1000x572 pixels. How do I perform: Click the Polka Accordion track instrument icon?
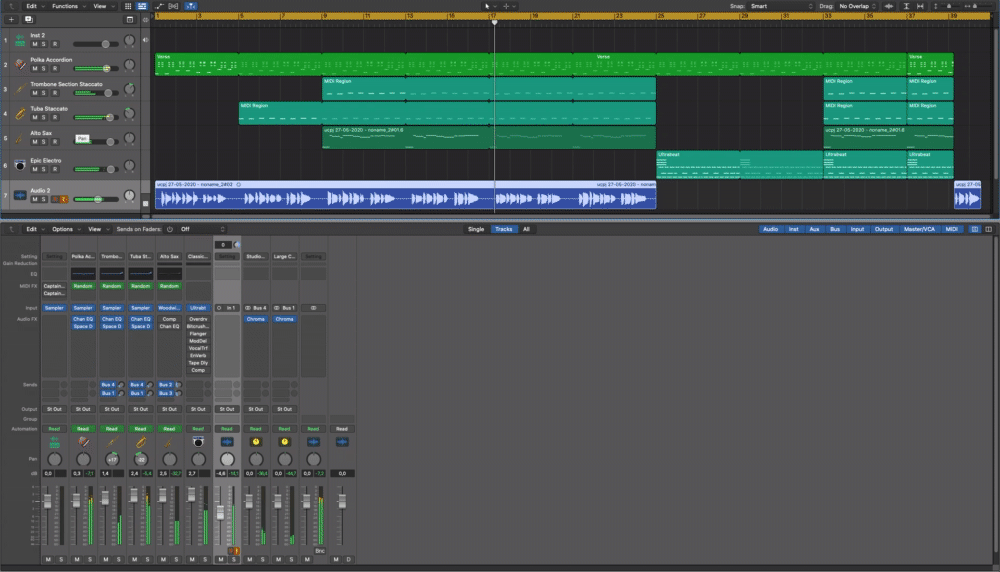[19, 65]
